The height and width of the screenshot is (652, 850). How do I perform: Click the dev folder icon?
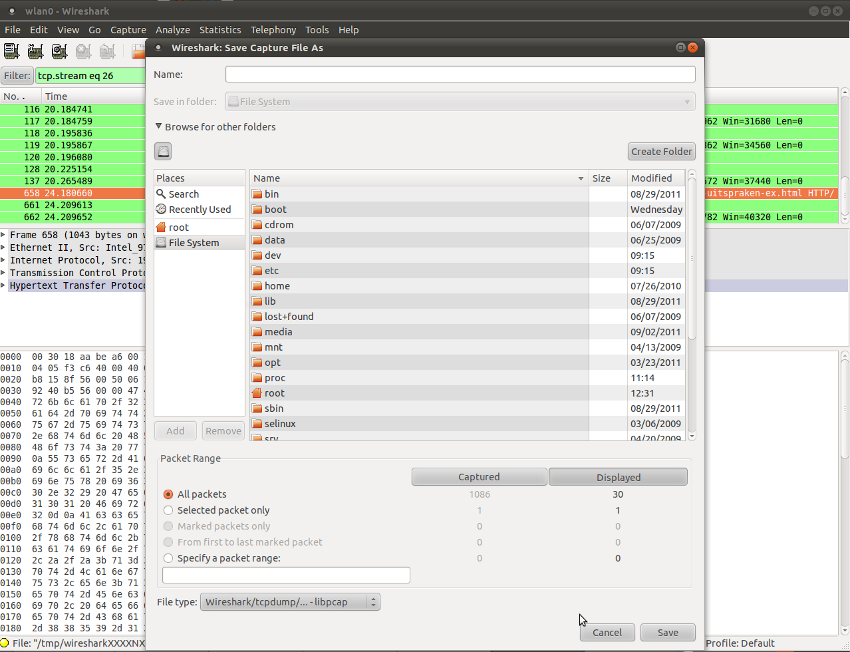[257, 255]
